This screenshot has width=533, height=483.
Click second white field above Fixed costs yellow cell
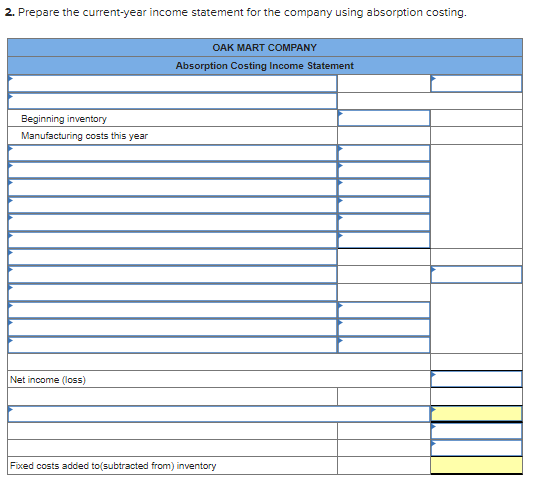[x=476, y=431]
